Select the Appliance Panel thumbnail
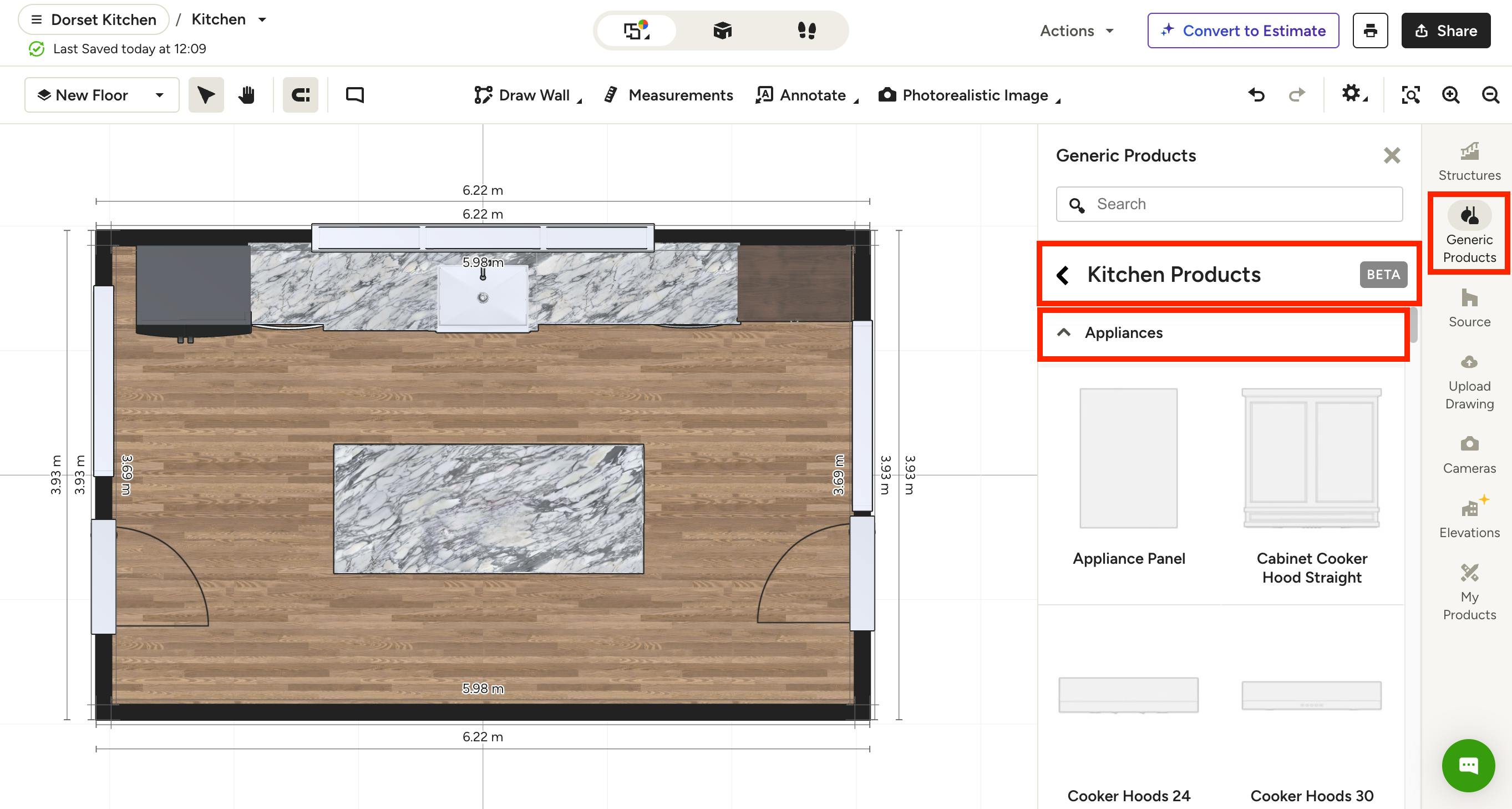The height and width of the screenshot is (809, 1512). coord(1128,458)
